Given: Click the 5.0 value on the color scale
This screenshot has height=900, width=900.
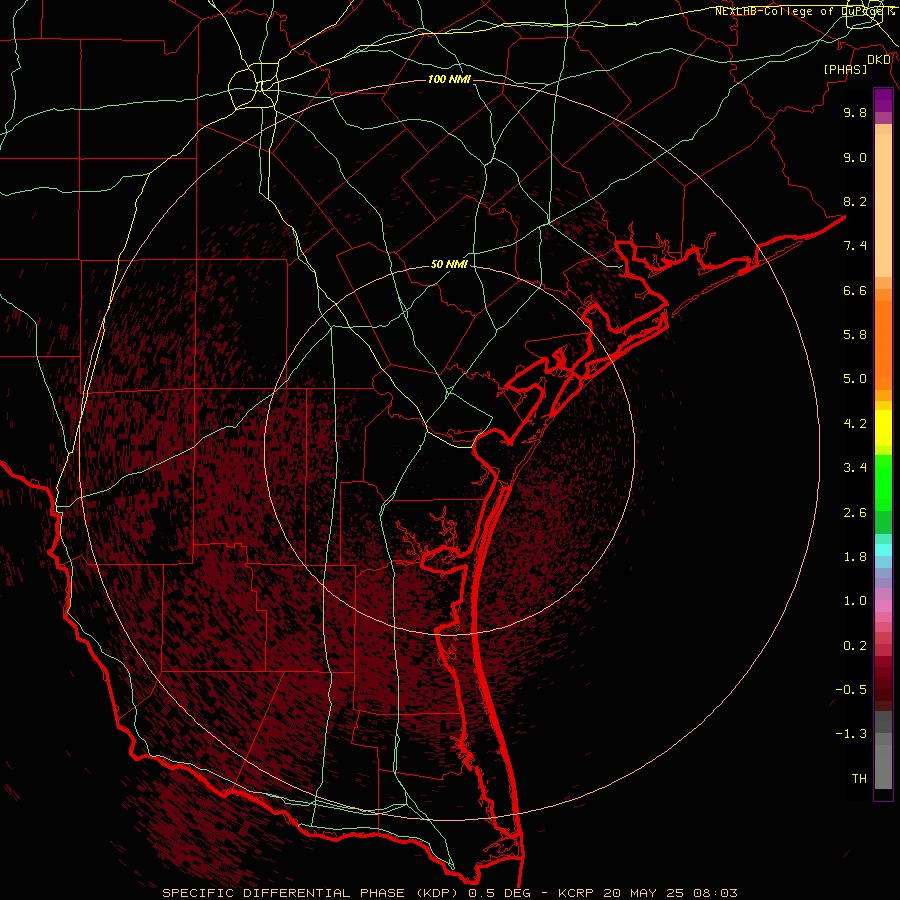Looking at the screenshot, I should pos(855,379).
